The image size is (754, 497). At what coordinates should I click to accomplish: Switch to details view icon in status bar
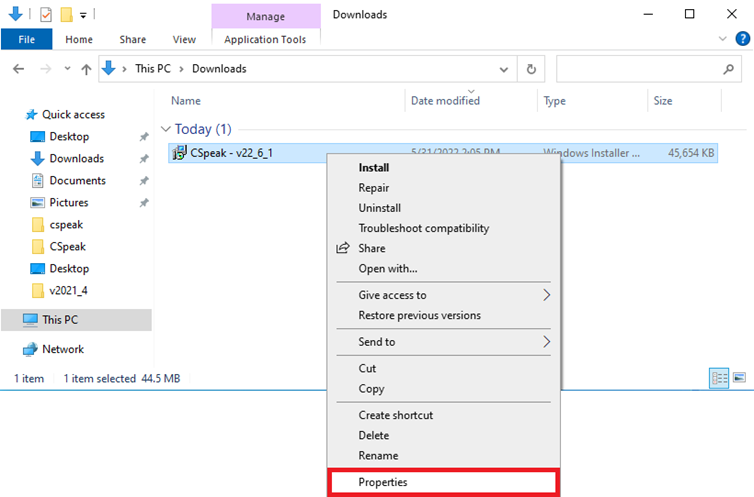pos(719,378)
